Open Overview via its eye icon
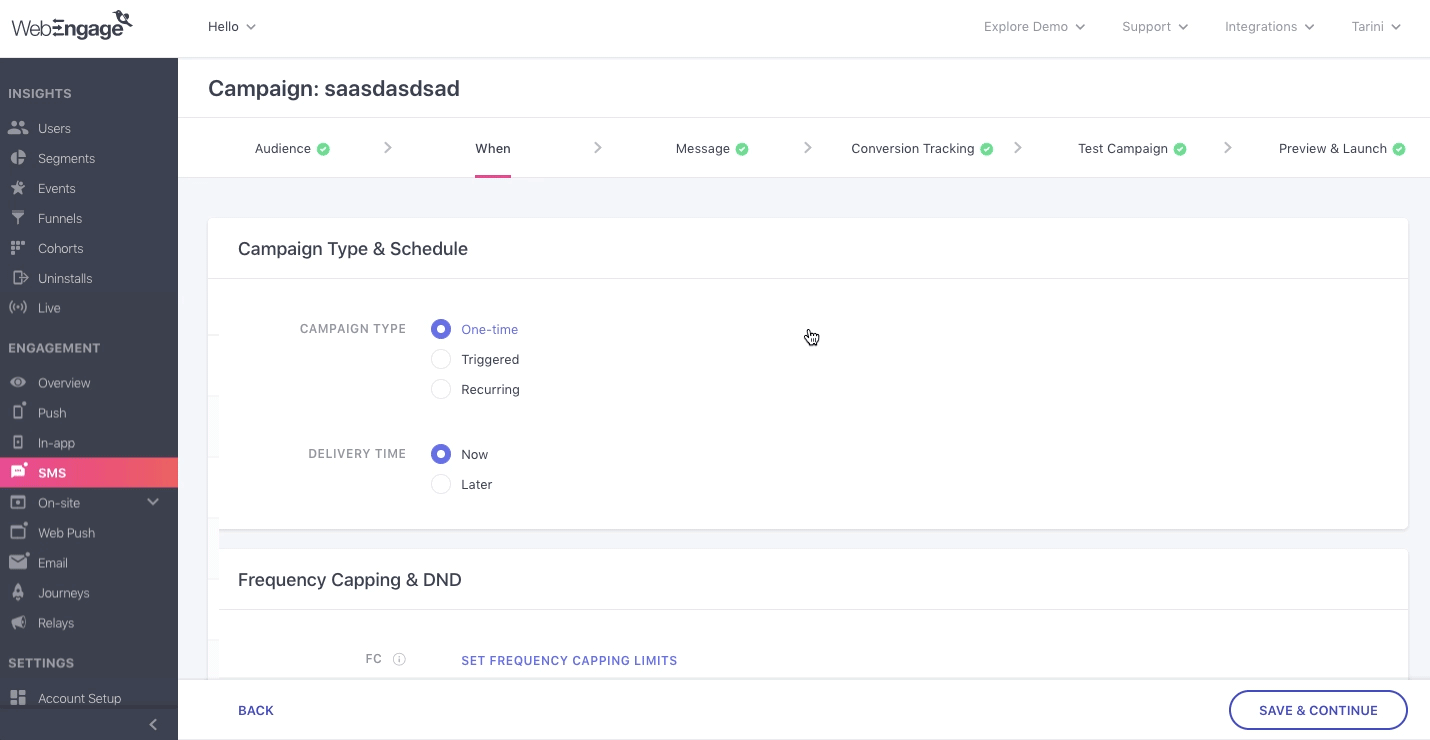The height and width of the screenshot is (740, 1430). [x=18, y=383]
